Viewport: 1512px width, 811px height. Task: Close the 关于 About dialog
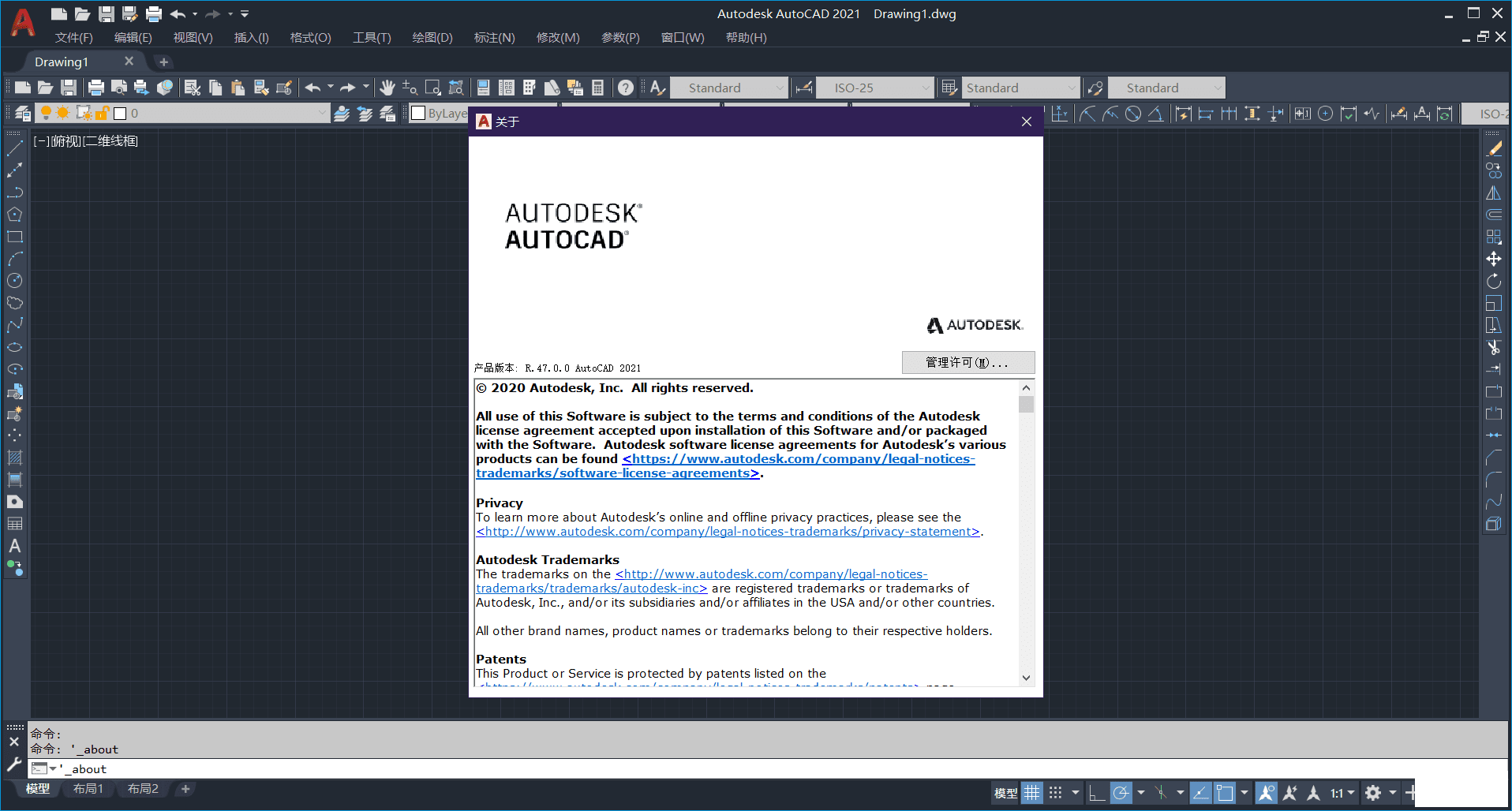coord(1026,121)
